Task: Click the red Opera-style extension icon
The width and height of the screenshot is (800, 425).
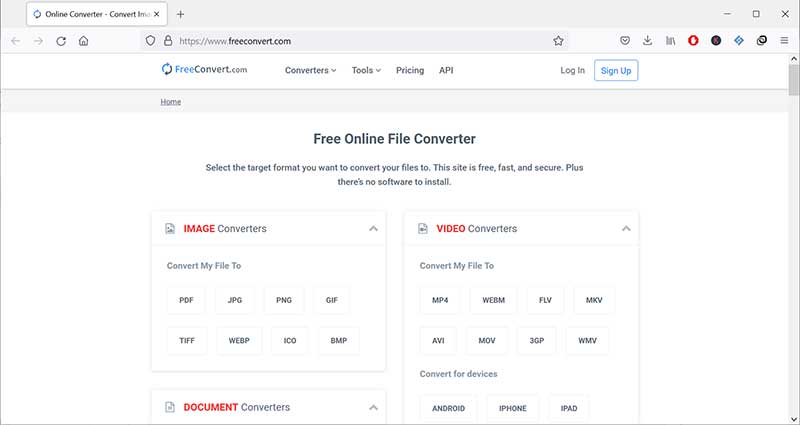Action: click(x=693, y=41)
